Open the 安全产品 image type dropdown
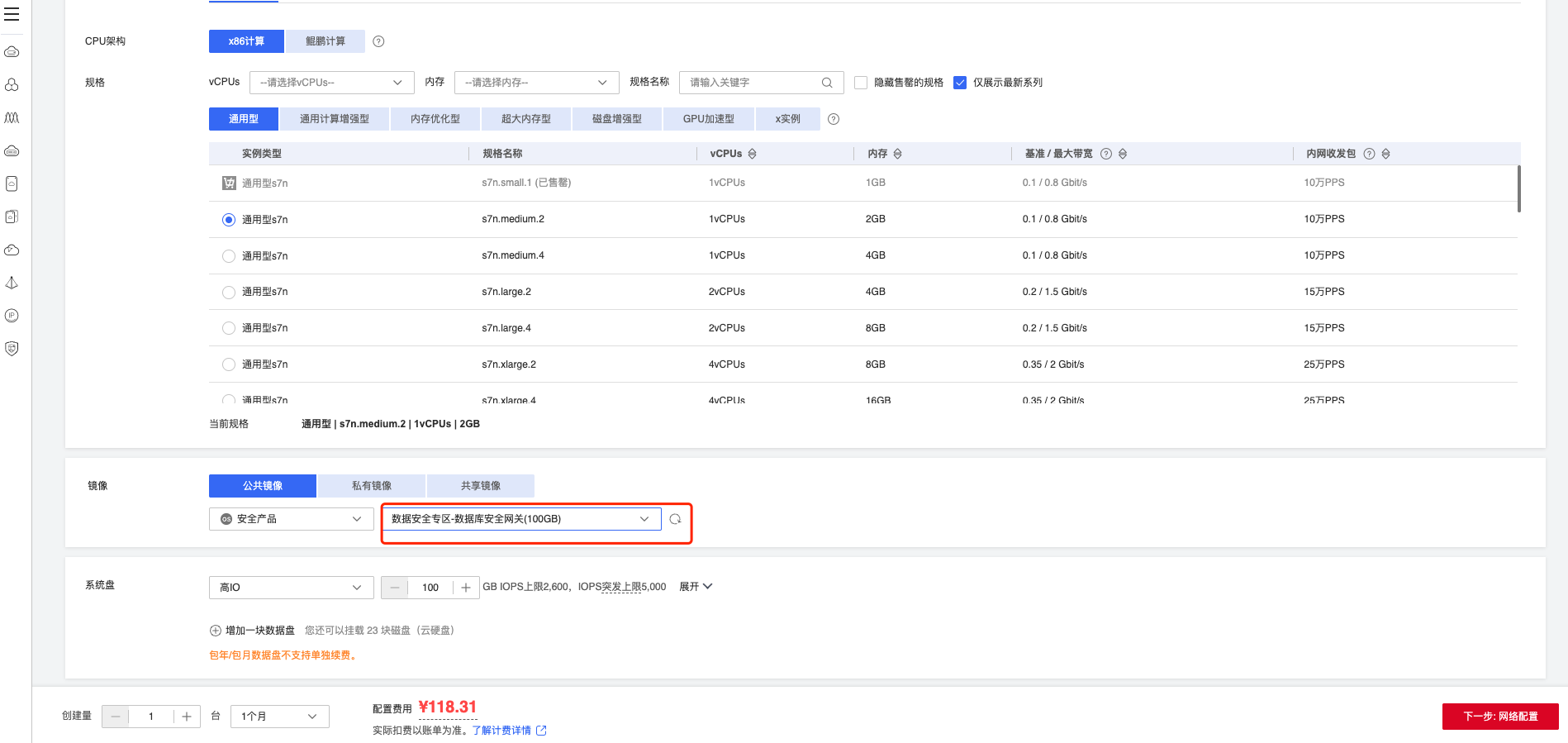Viewport: 1568px width, 743px height. [291, 519]
